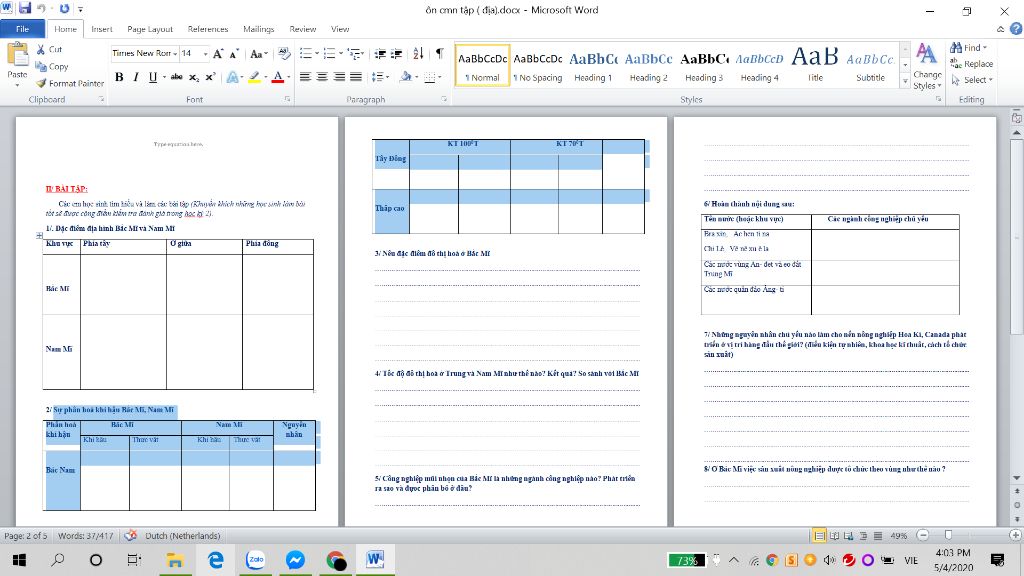Open multilevel list dropdown
1024x576 pixels.
(361, 54)
